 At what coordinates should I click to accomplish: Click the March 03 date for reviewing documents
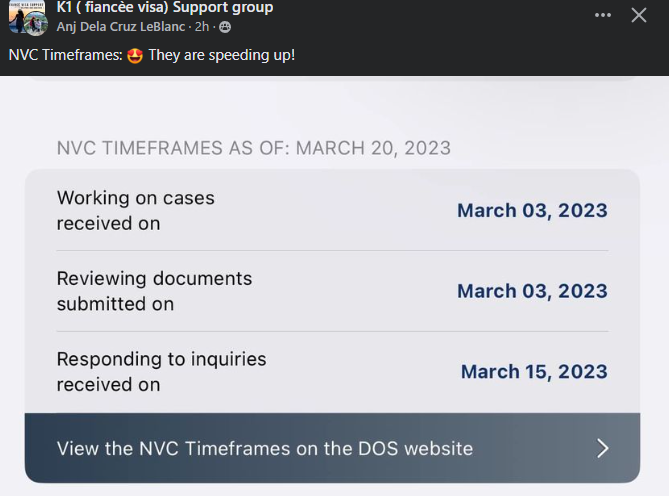532,291
